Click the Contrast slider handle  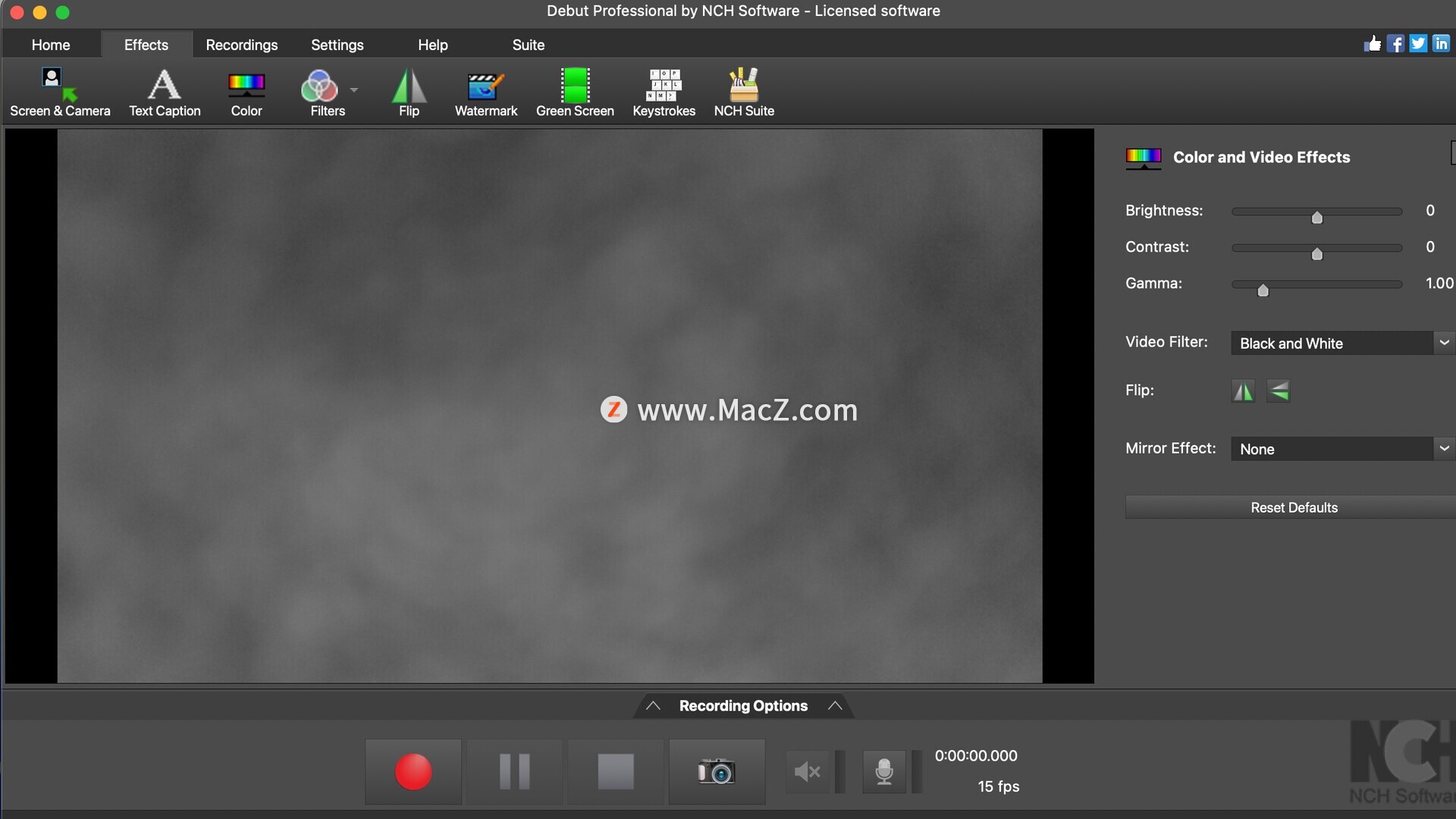click(x=1317, y=254)
